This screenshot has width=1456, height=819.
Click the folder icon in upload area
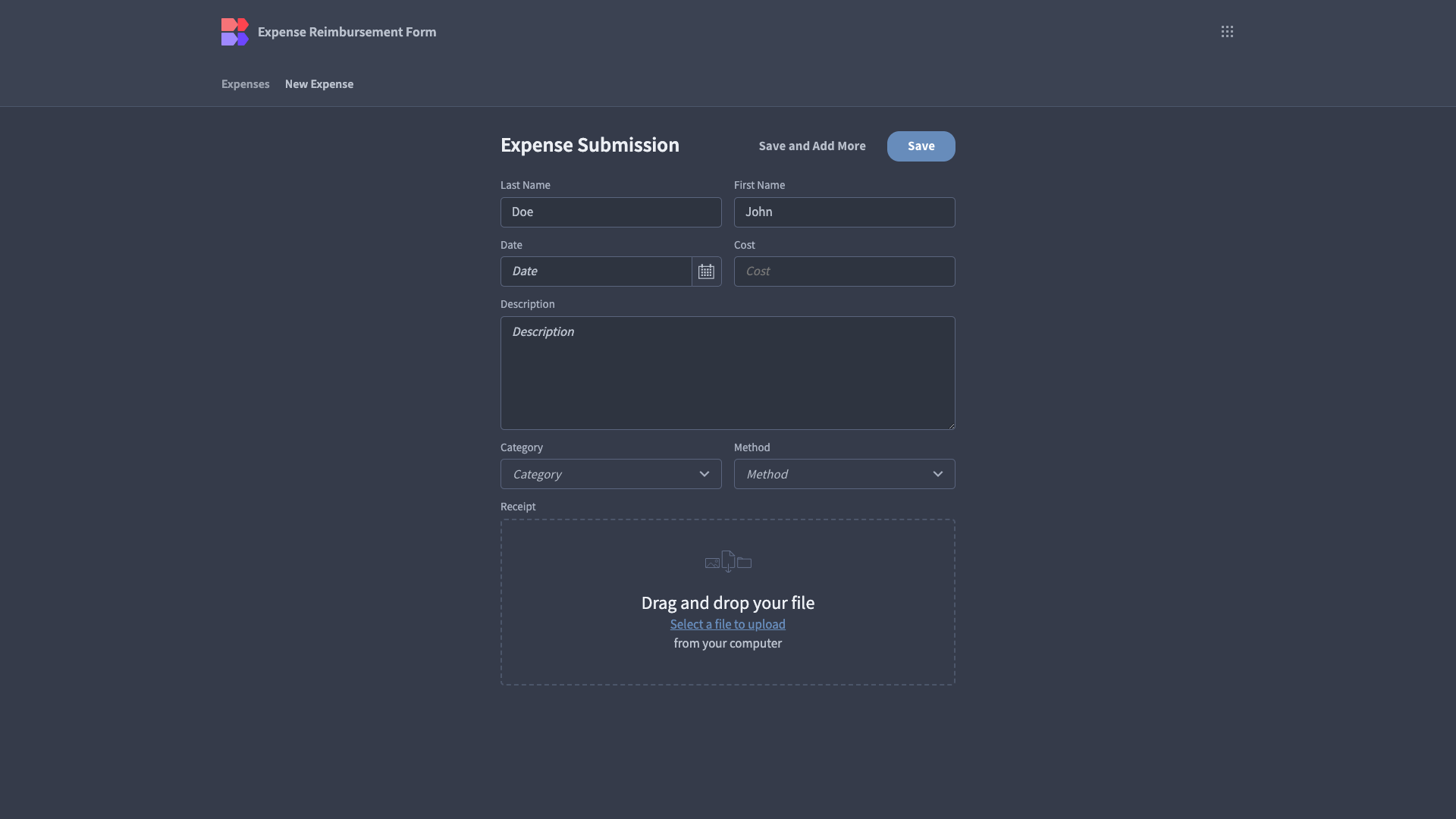tap(745, 563)
